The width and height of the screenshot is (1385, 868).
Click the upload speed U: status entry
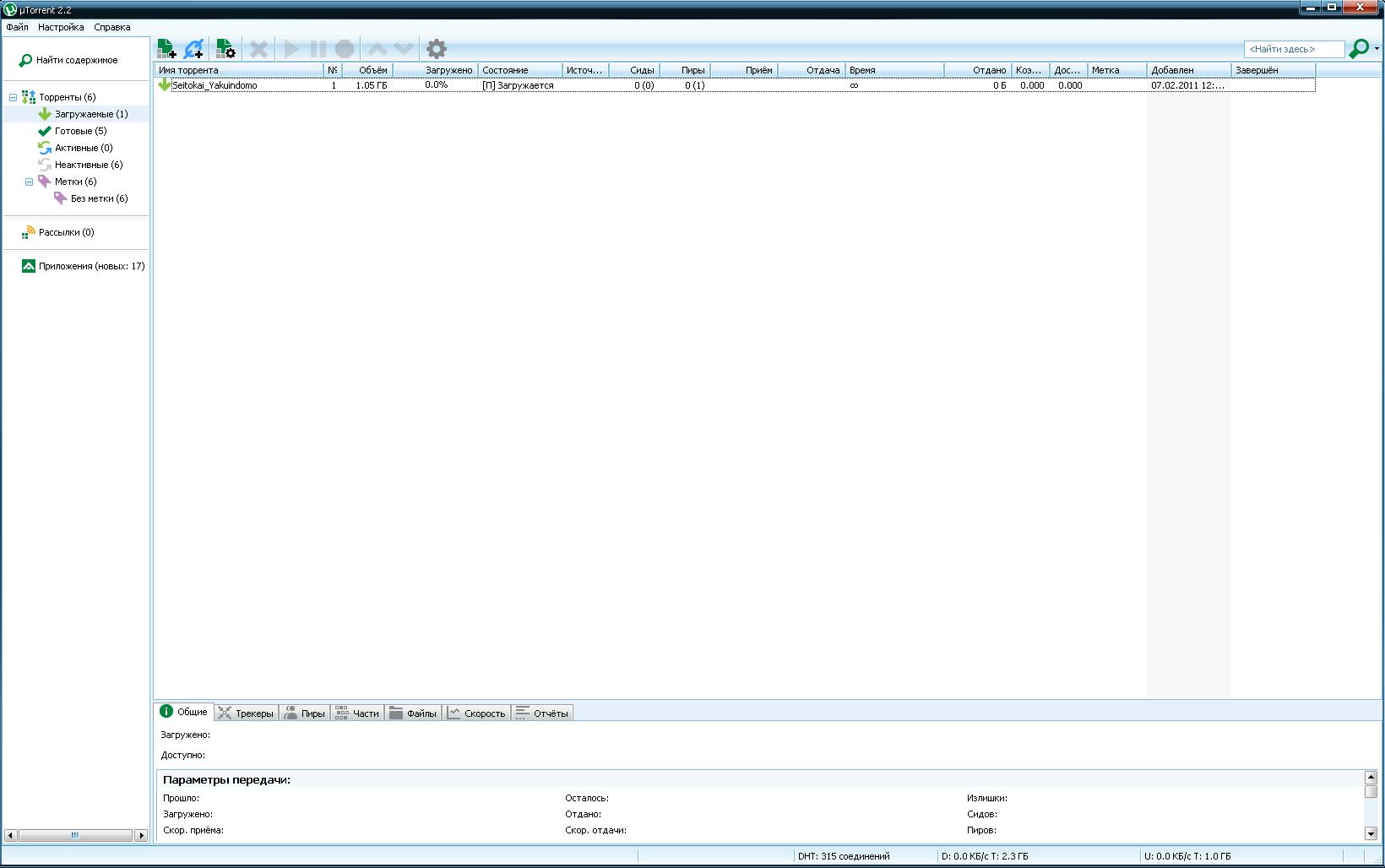1187,856
